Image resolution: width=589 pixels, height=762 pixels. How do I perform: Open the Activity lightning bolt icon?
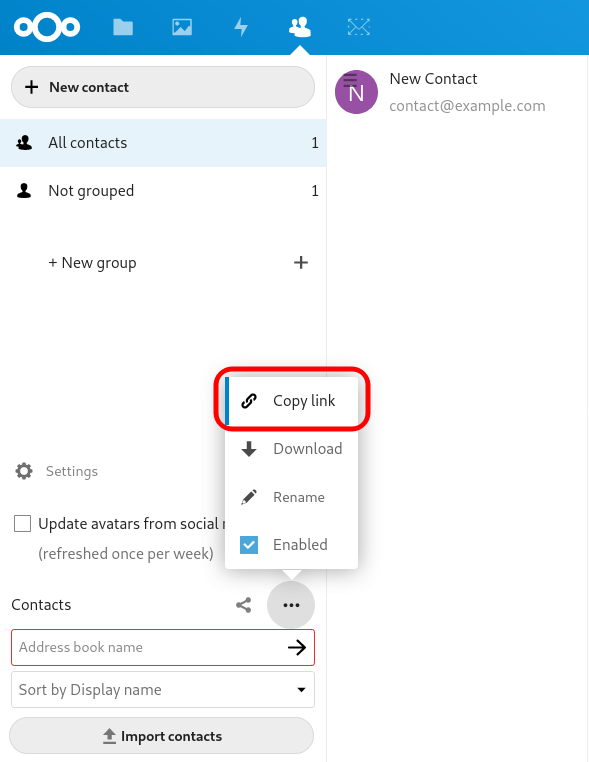click(x=241, y=27)
